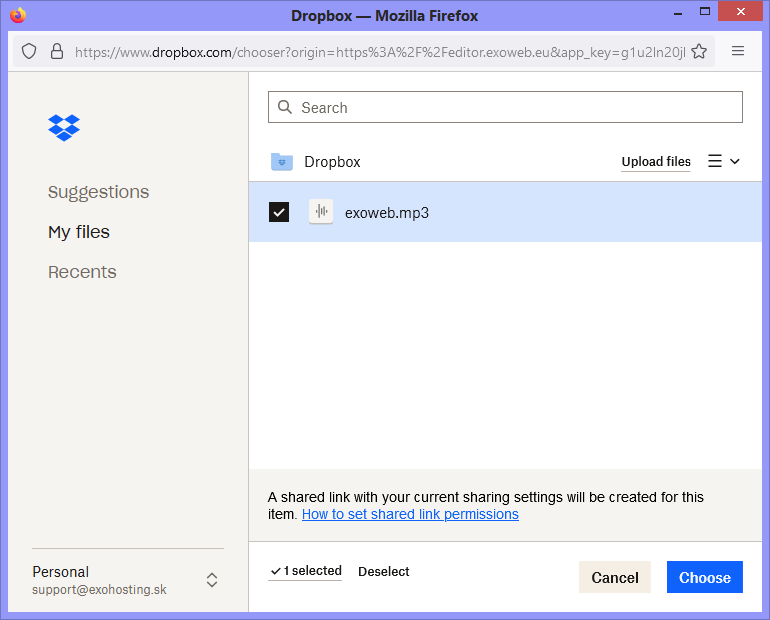Image resolution: width=770 pixels, height=620 pixels.
Task: Click the Personal account label
Action: click(60, 571)
